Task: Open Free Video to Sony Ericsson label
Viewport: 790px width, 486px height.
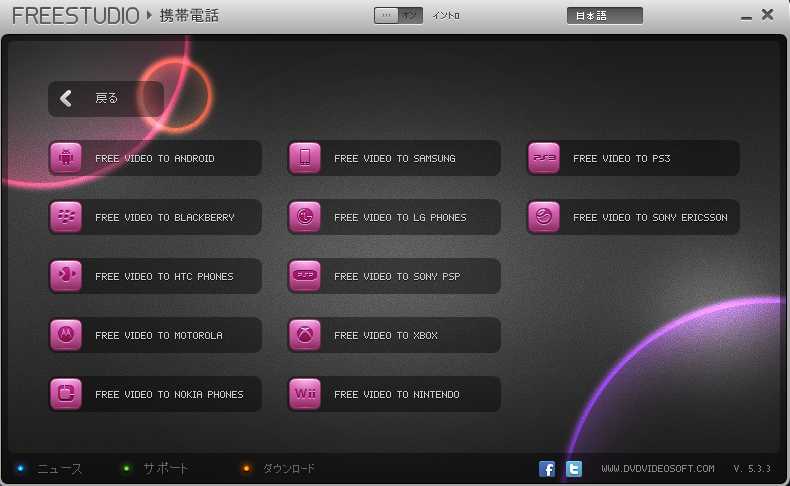Action: [650, 218]
